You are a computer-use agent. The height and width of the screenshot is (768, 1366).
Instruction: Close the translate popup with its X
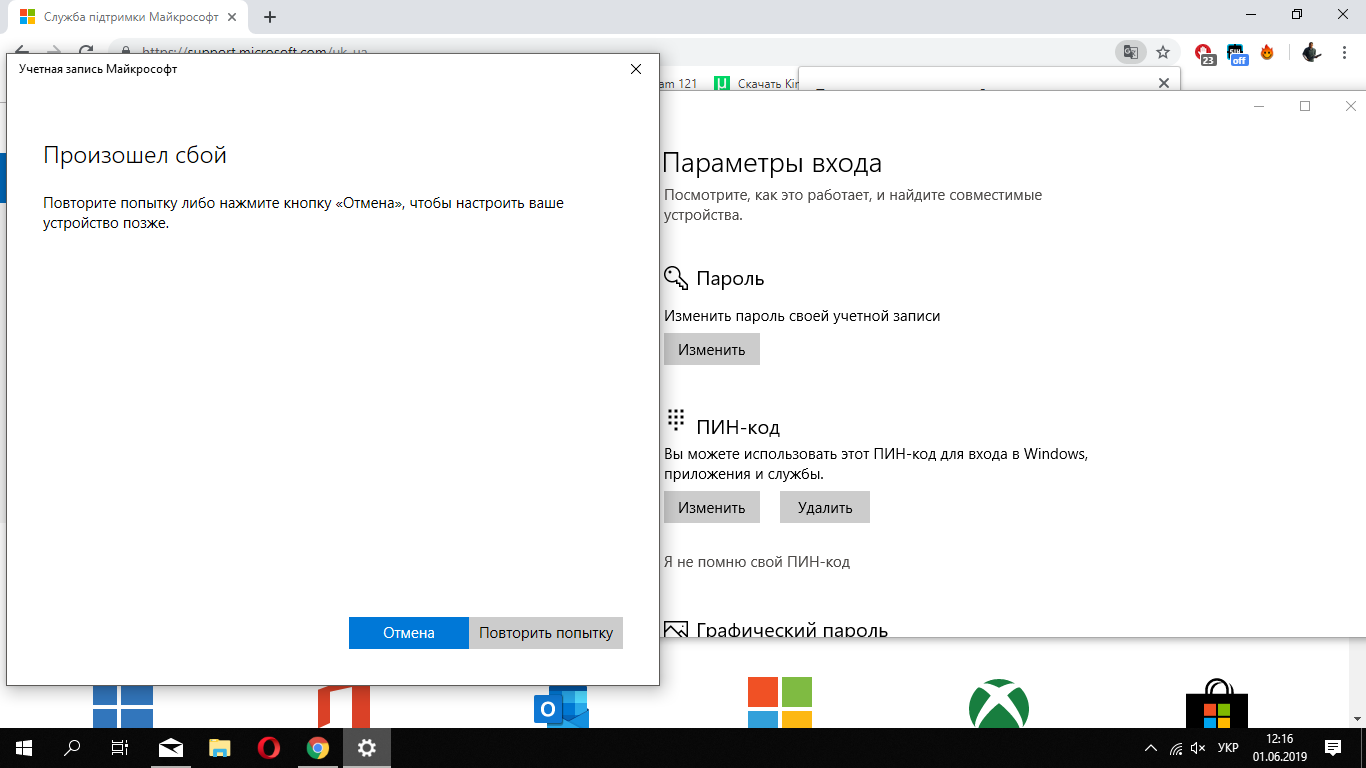click(x=1163, y=83)
